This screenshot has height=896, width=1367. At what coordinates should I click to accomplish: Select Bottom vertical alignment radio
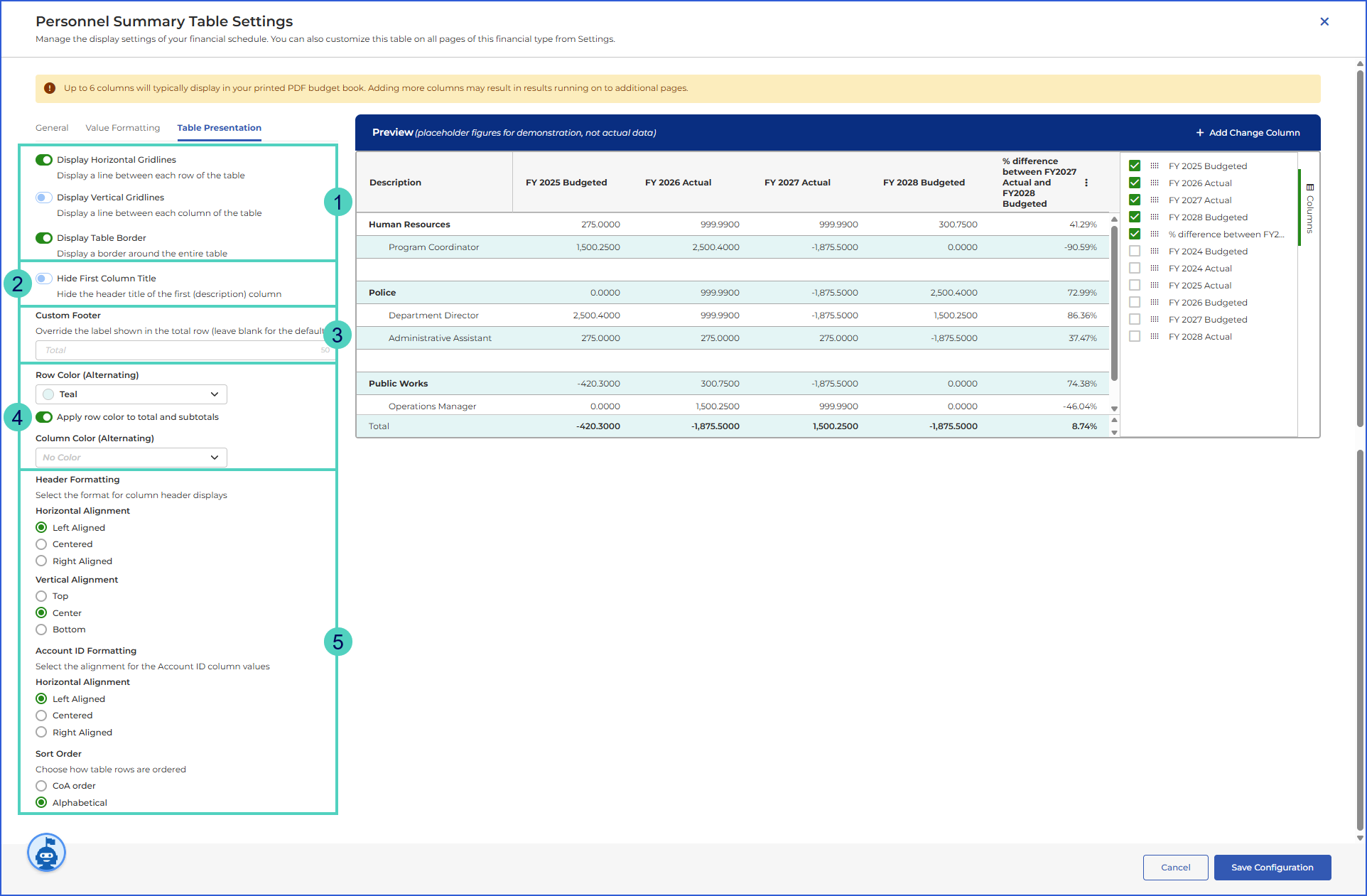(41, 630)
